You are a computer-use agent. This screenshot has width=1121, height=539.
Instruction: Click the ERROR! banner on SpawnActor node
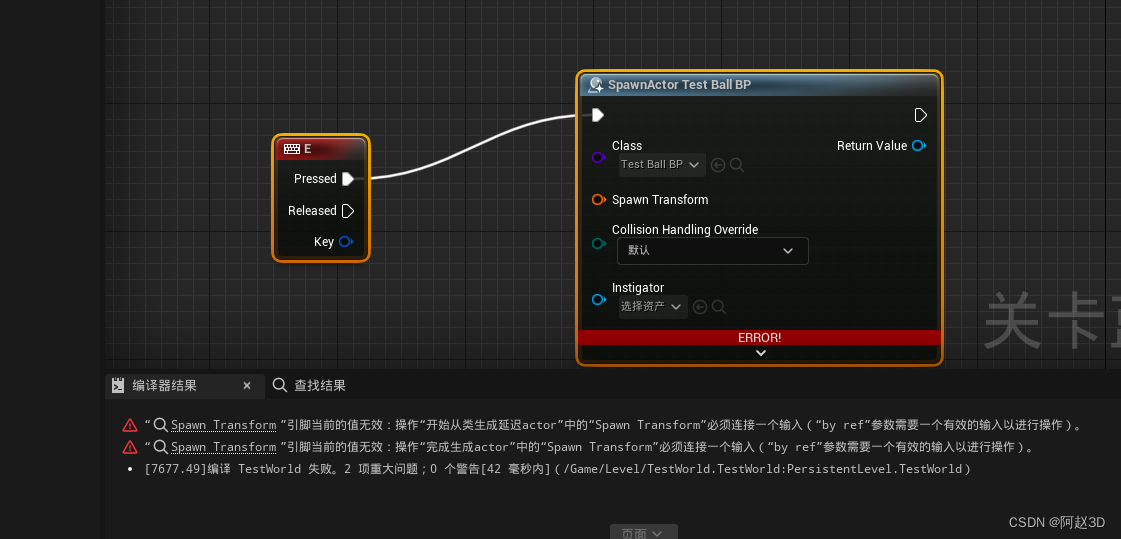759,337
